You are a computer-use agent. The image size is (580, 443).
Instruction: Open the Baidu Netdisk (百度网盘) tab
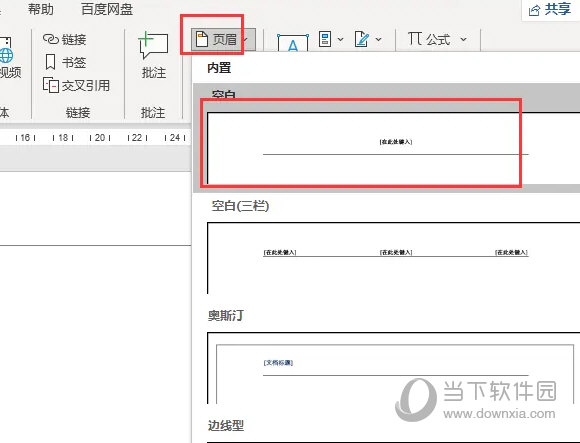pyautogui.click(x=107, y=9)
